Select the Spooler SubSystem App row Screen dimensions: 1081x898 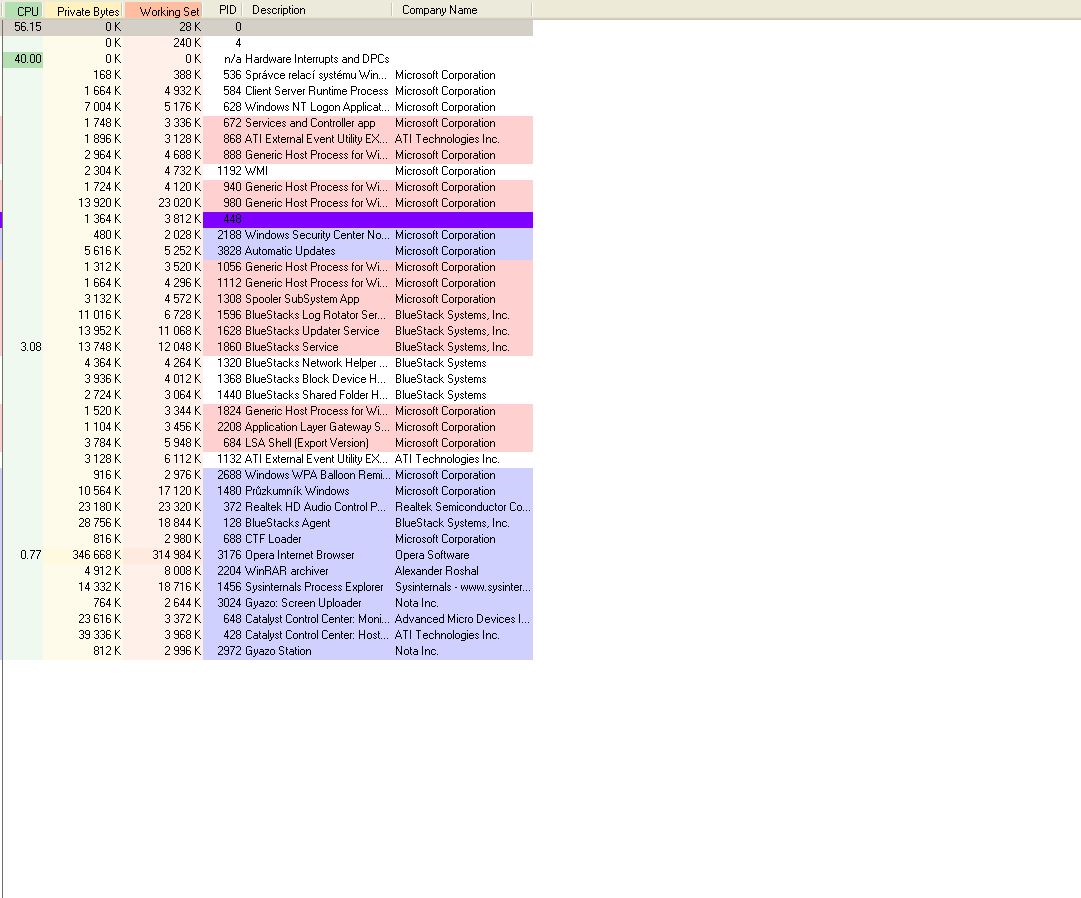267,299
